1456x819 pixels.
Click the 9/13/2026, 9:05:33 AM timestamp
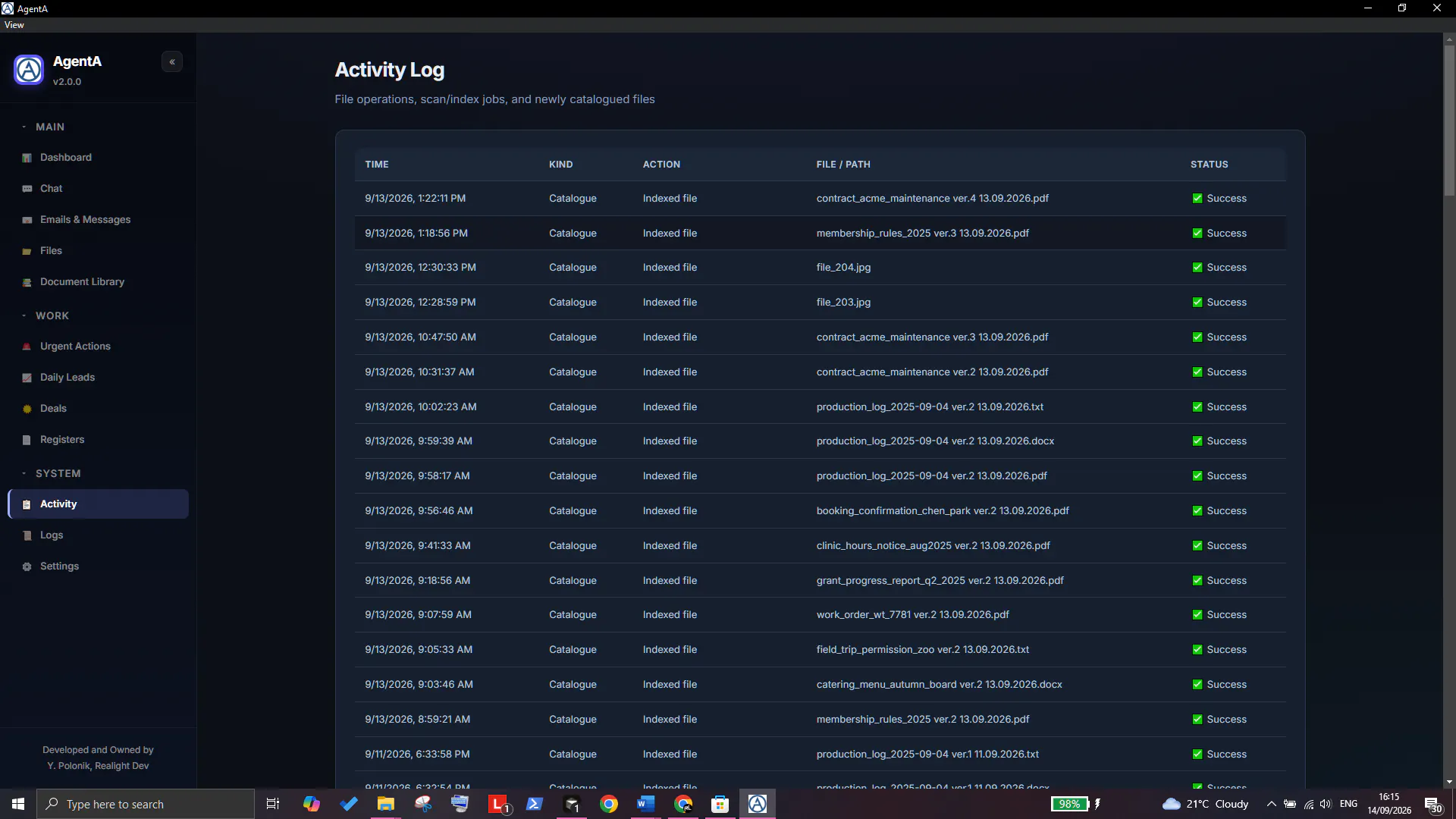coord(419,649)
